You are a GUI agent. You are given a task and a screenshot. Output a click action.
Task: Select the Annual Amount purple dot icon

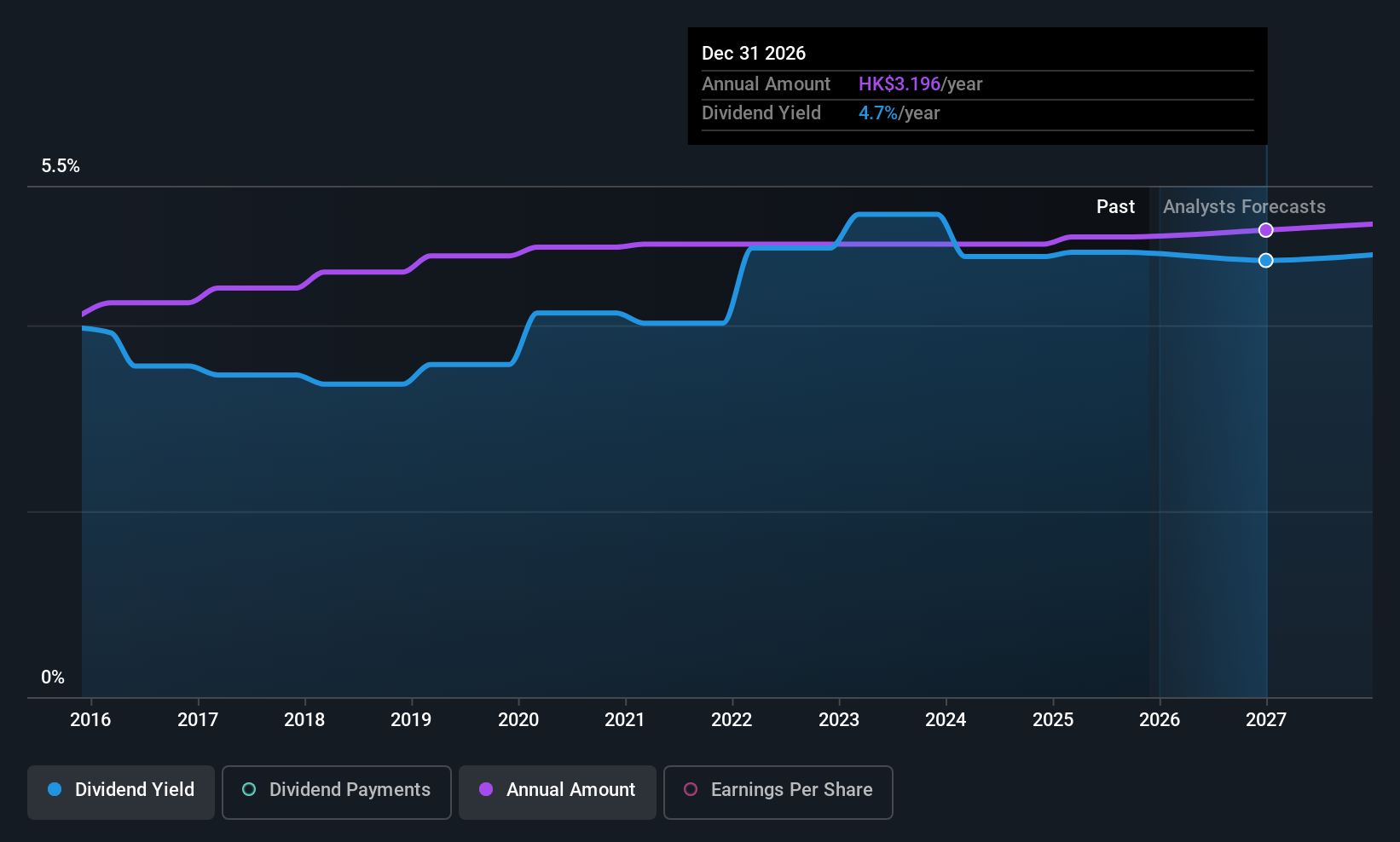[486, 790]
